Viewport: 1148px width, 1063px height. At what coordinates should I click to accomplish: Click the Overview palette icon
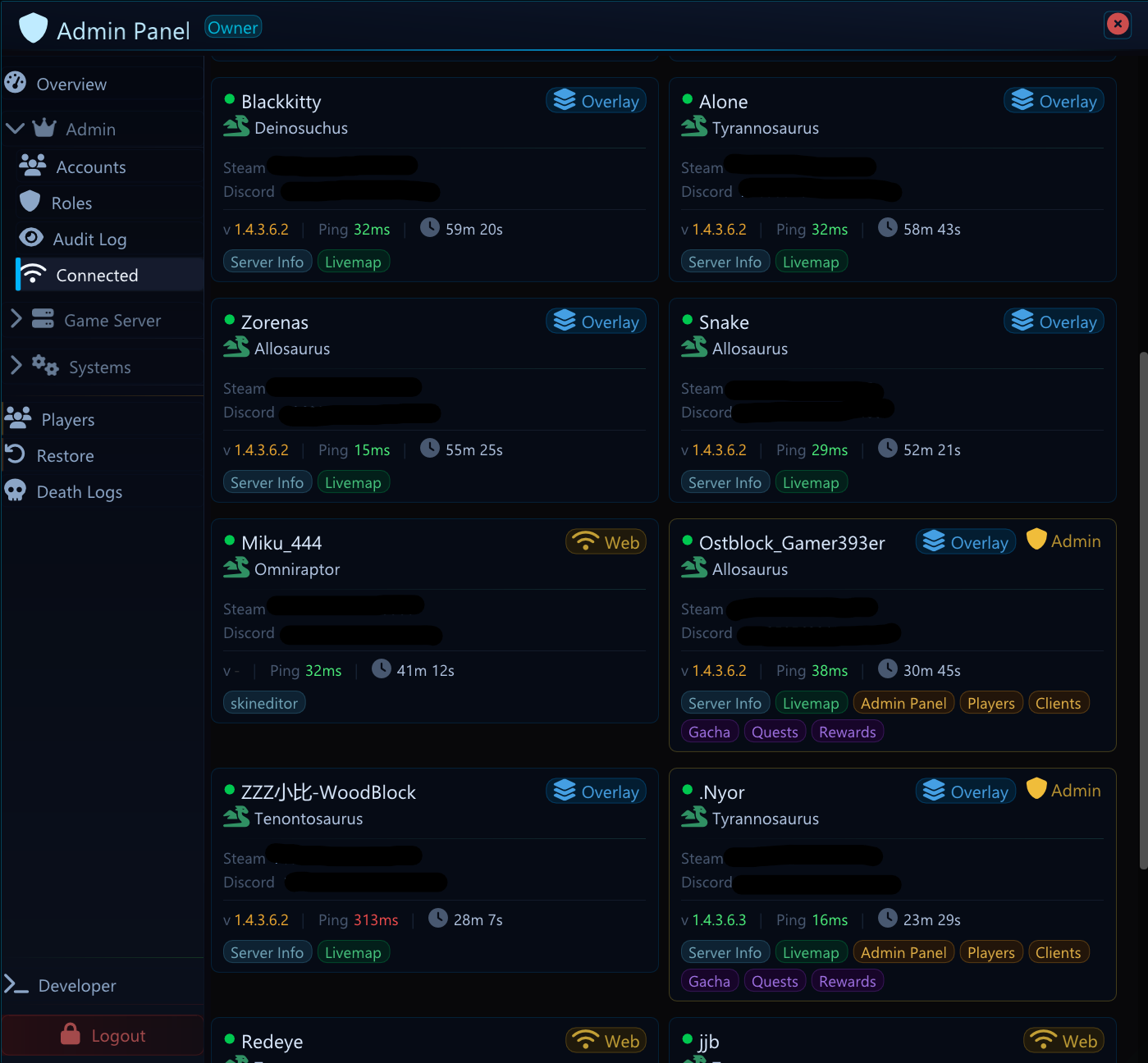point(16,82)
